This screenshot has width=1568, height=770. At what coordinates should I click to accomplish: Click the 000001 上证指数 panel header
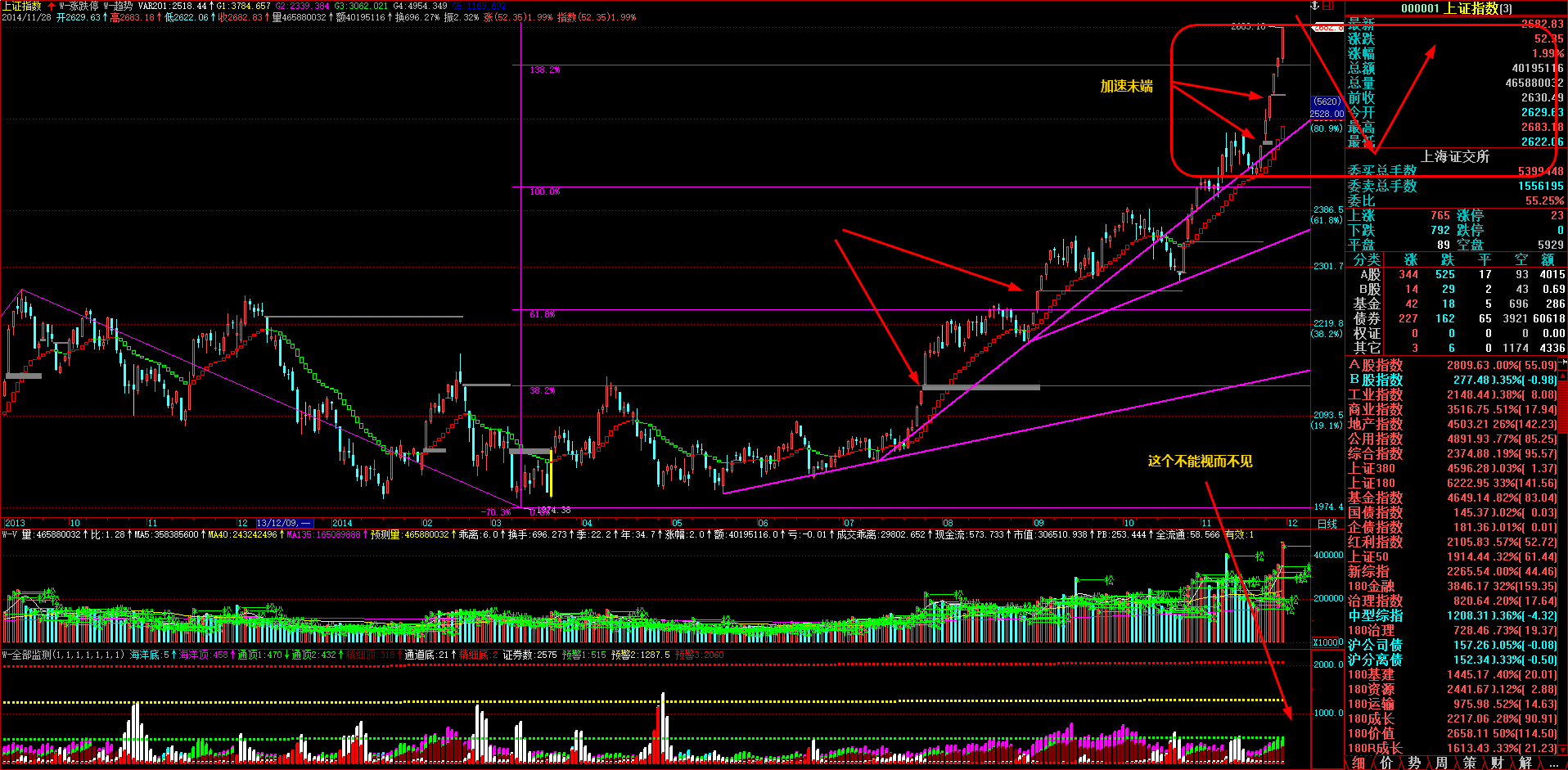click(1456, 8)
